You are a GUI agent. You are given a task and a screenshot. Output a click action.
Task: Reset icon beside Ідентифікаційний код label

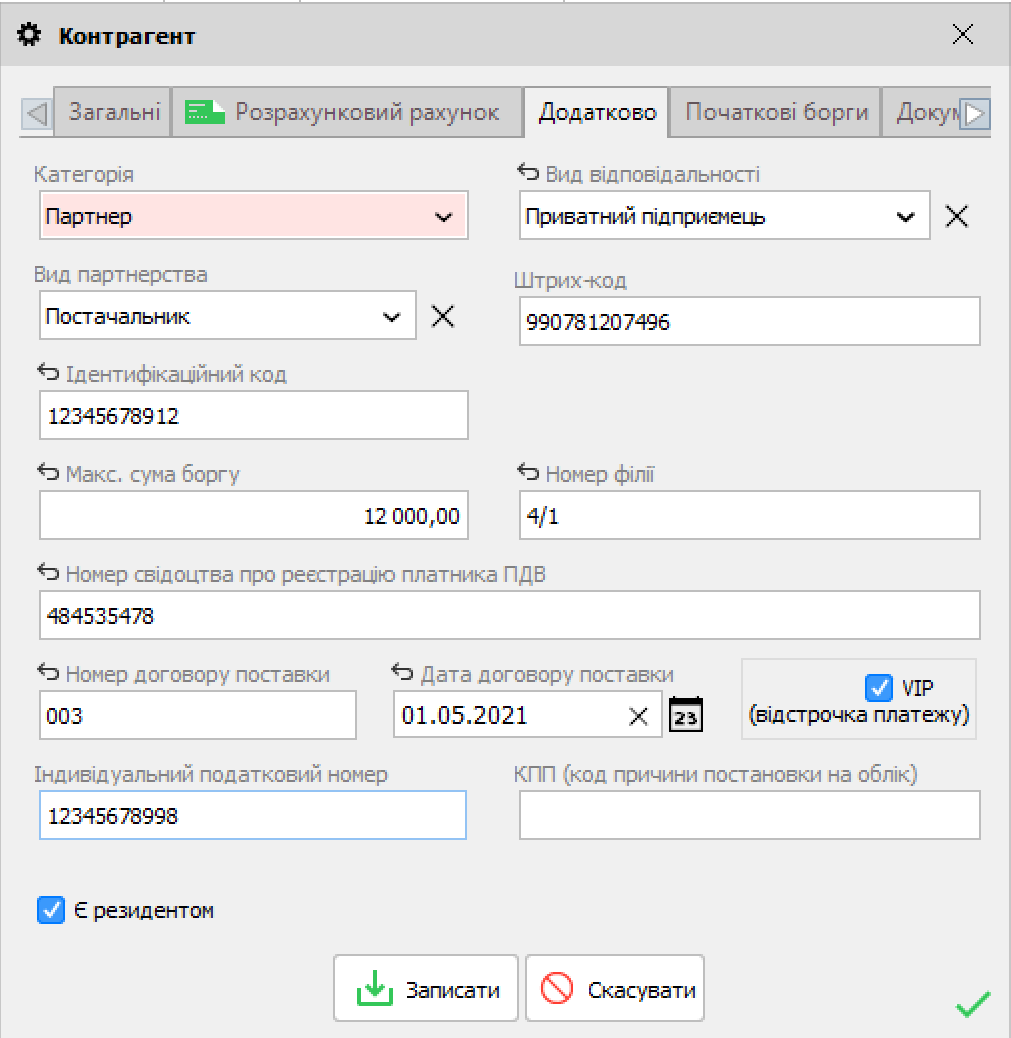click(48, 374)
